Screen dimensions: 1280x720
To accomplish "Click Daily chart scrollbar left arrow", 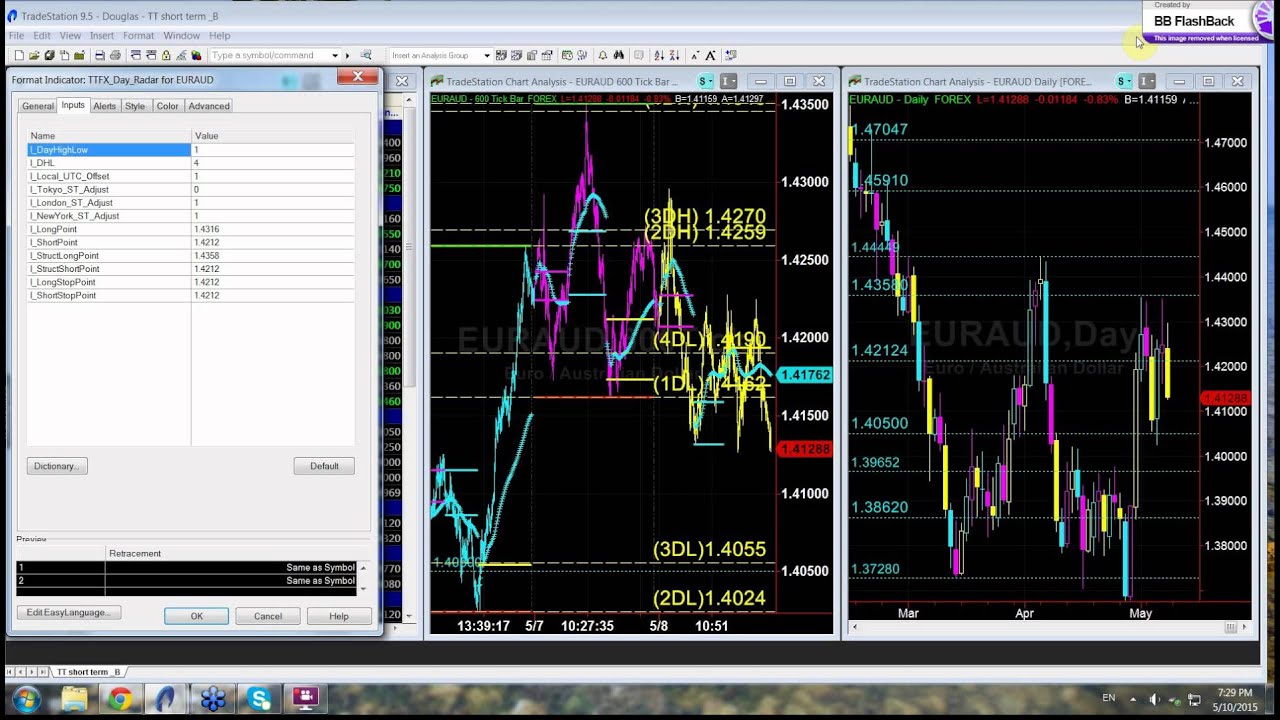I will click(x=855, y=627).
